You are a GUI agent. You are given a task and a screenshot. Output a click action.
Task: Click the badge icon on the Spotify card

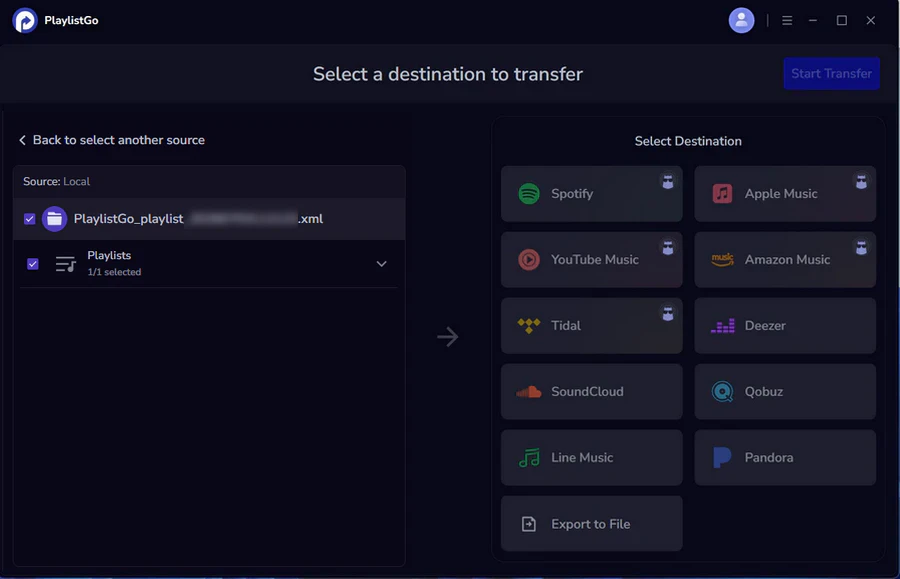pyautogui.click(x=667, y=182)
